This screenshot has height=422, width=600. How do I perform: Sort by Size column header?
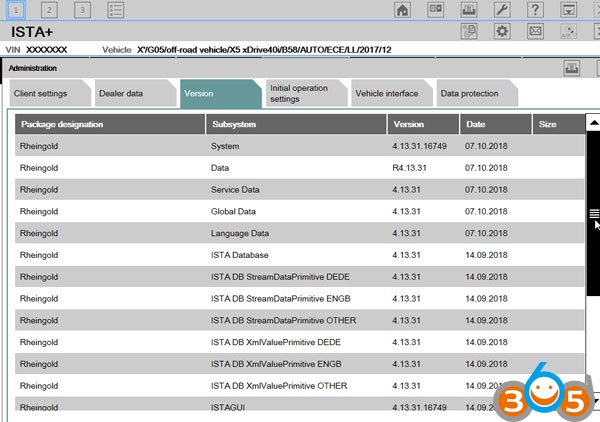pos(558,124)
